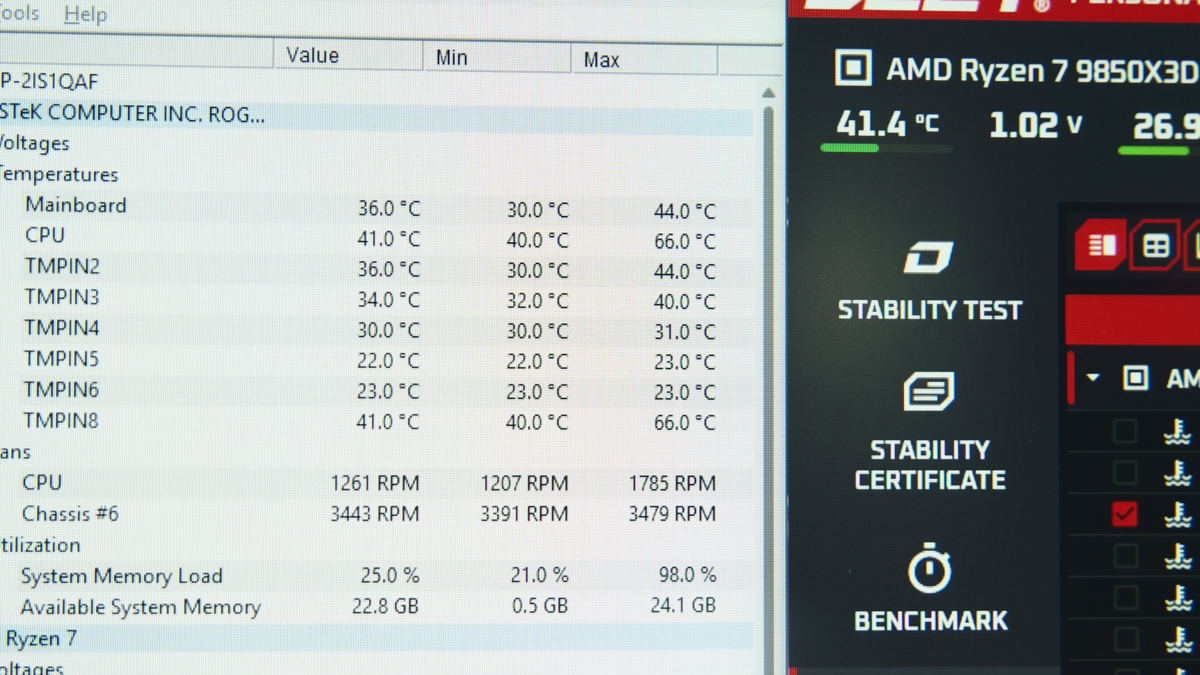Click the temperature icon beside the checked checkbox
This screenshot has height=675, width=1200.
1179,515
